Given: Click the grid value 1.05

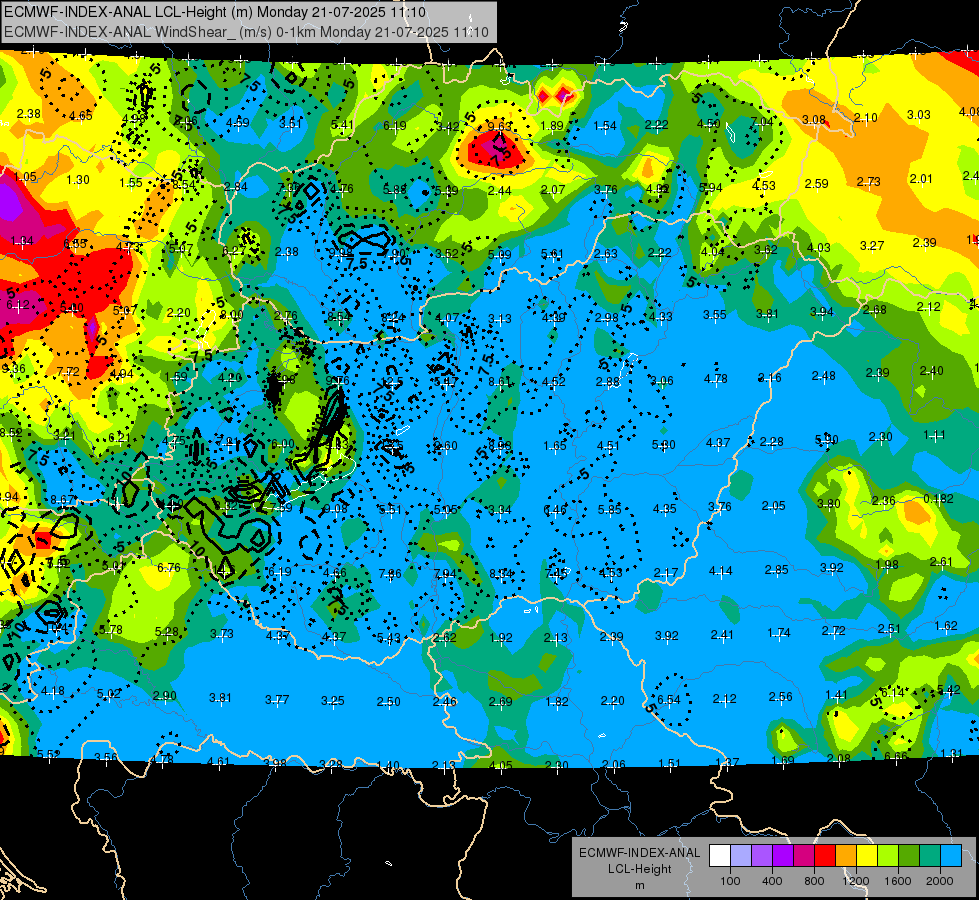Looking at the screenshot, I should (25, 177).
